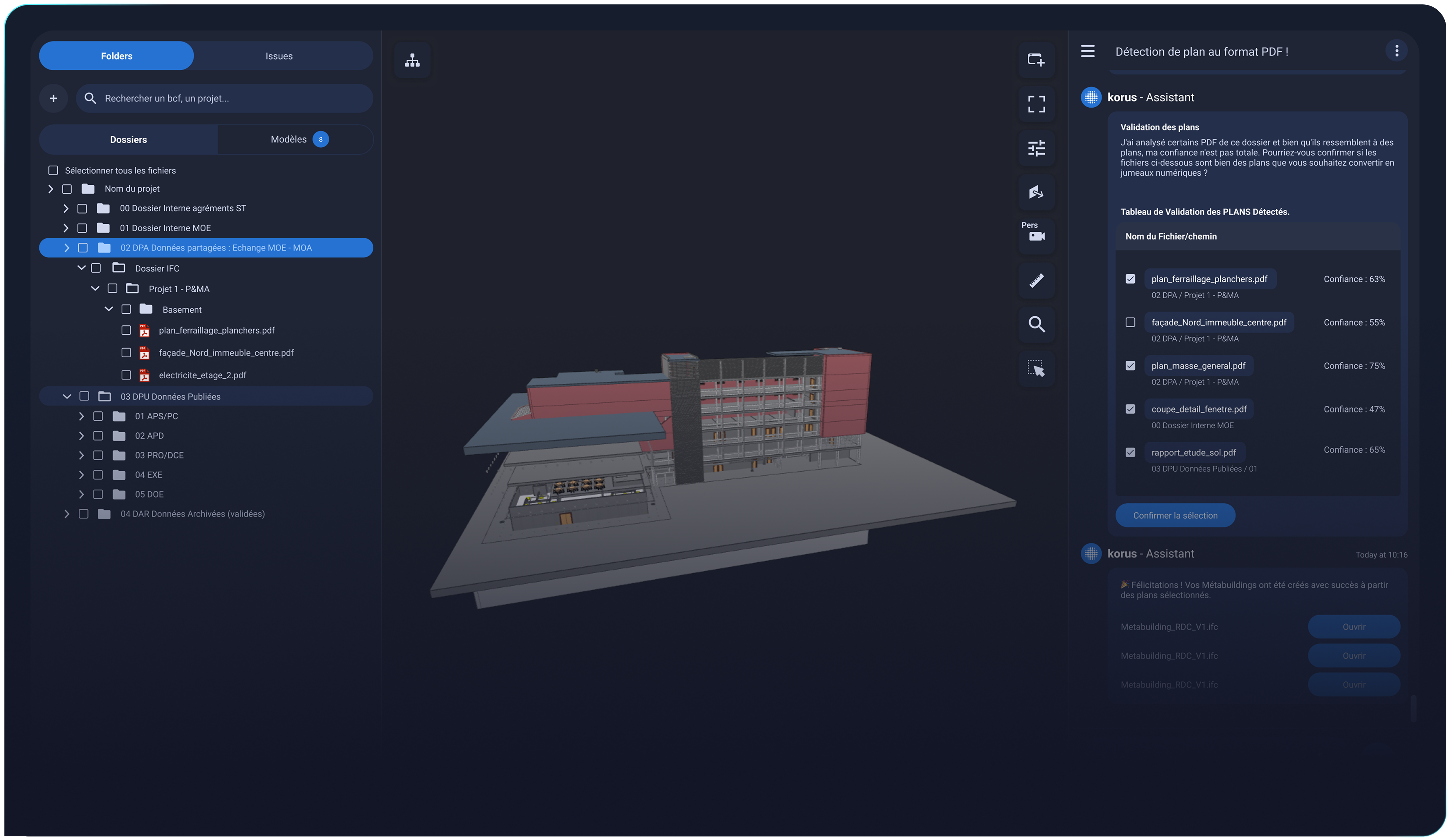Screen dimensions: 1450x840
Task: Check the 01 Dossier Interne MOE checkbox
Action: [x=82, y=228]
